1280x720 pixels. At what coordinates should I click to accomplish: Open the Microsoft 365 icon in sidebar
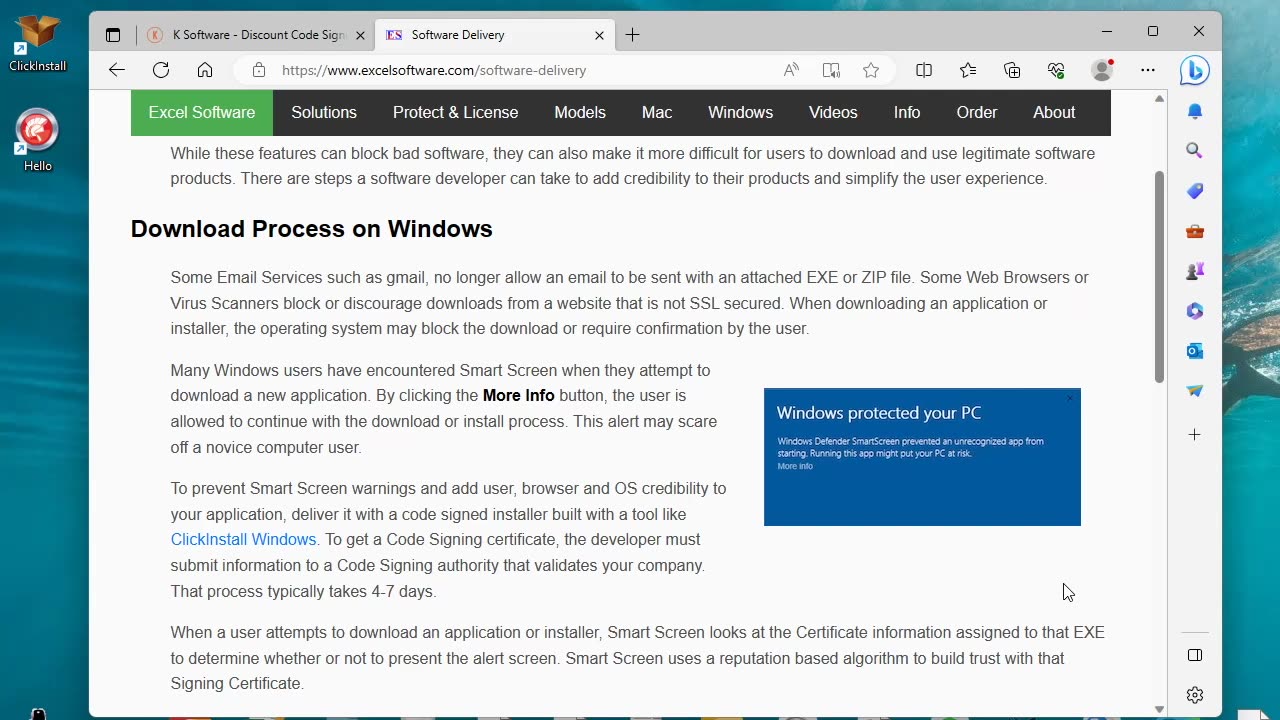coord(1195,311)
